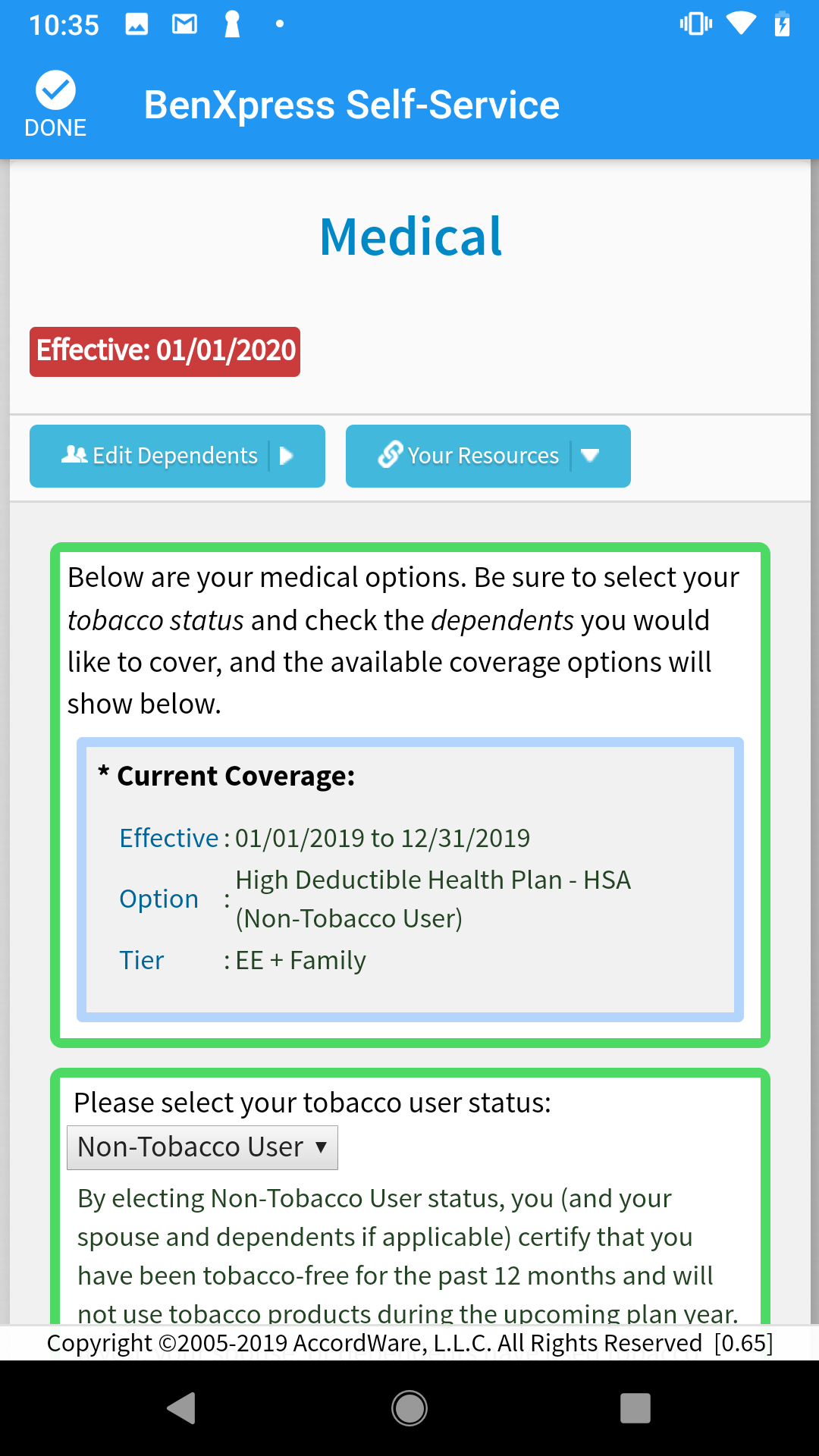819x1456 pixels.
Task: Tap the Android home circle icon
Action: tap(409, 1408)
